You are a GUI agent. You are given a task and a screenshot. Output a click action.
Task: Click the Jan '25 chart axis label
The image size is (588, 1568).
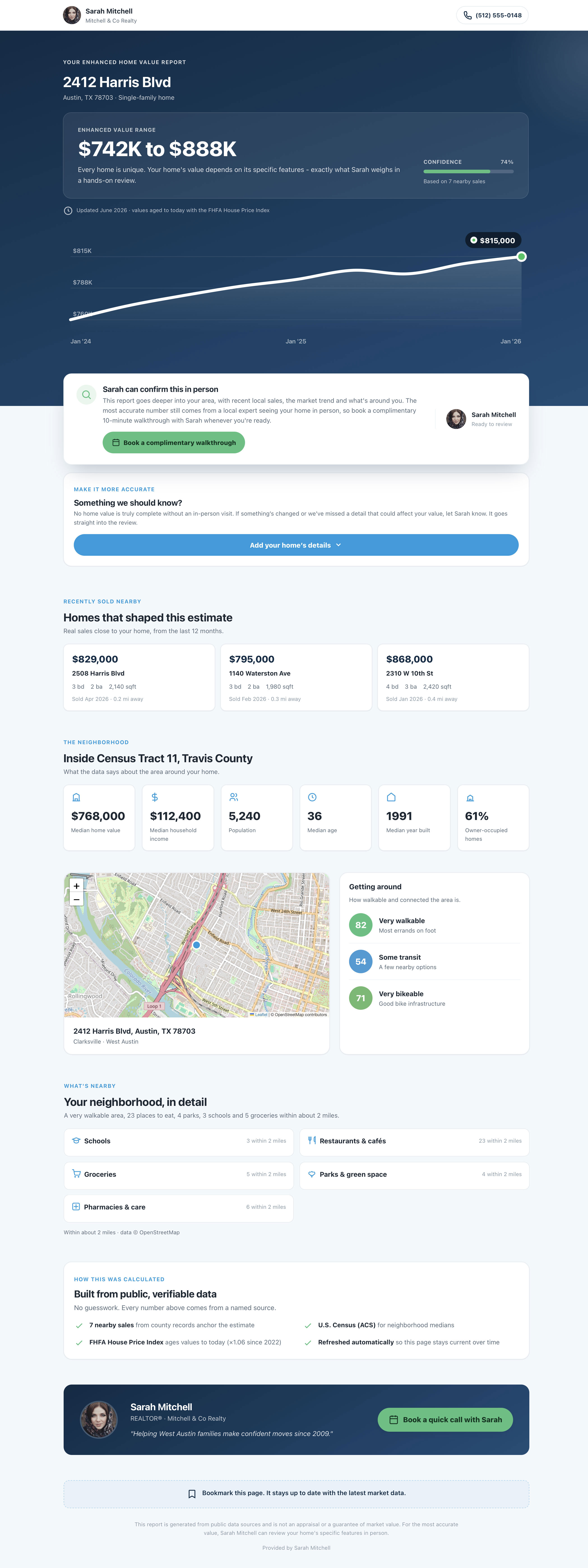coord(296,341)
